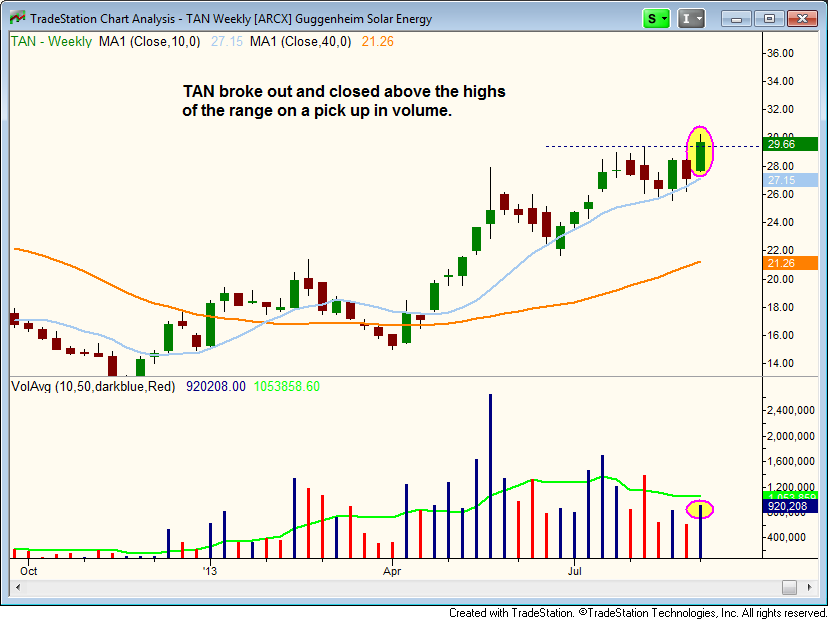Click the 36.00 price axis label
The height and width of the screenshot is (619, 828).
coord(780,53)
